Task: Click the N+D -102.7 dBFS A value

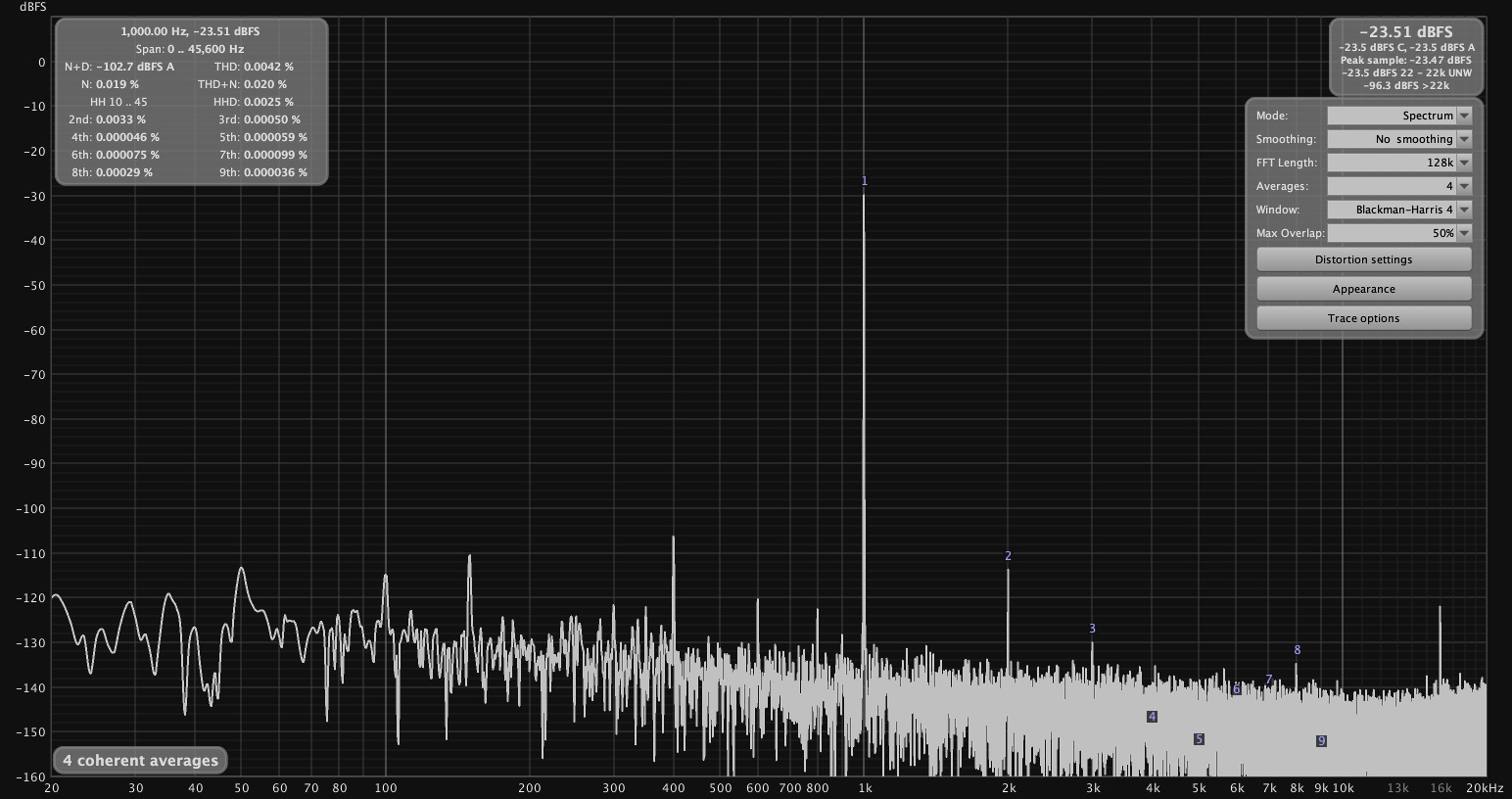Action: point(135,67)
